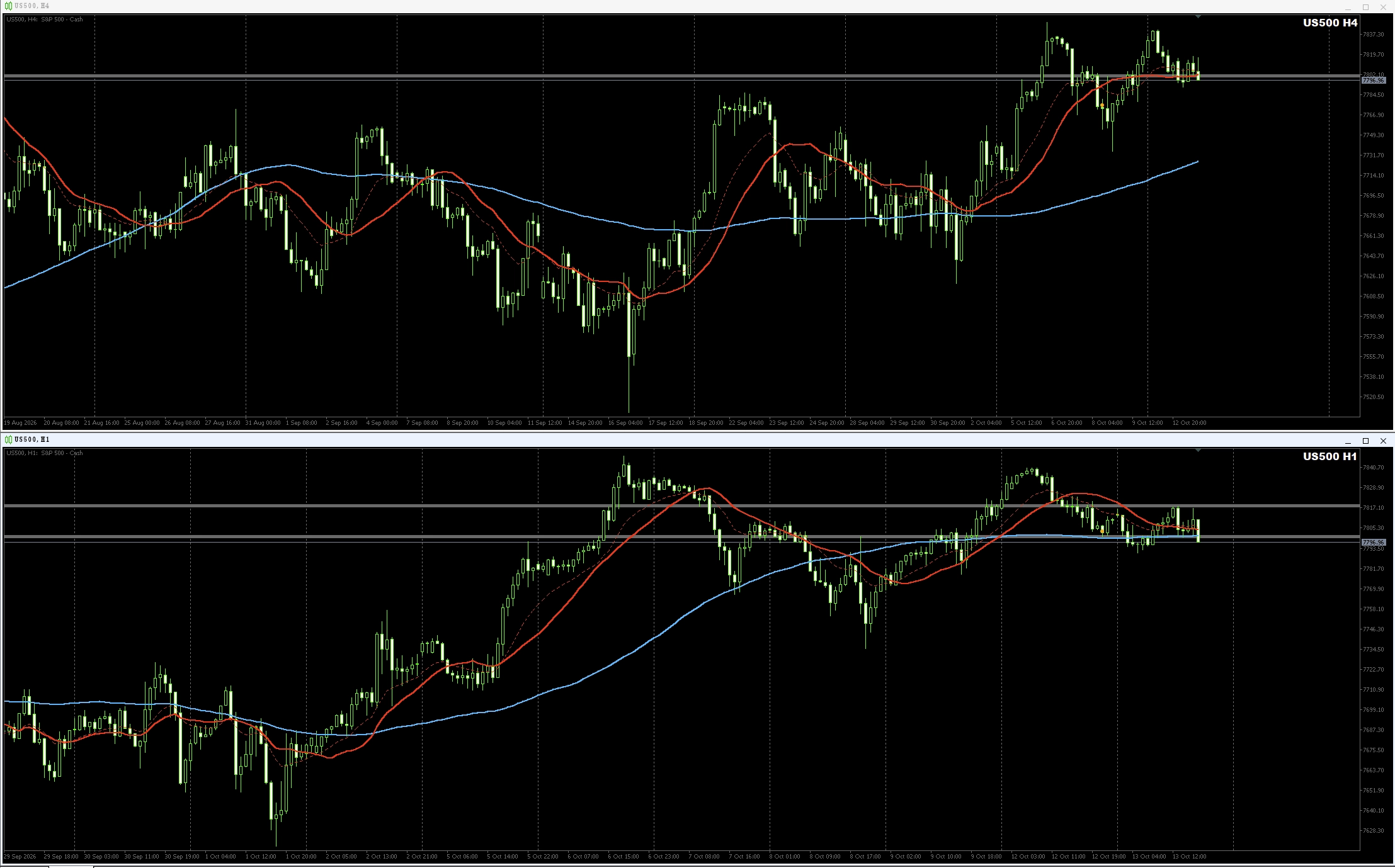
Task: Click 'US500, H4: S&P 500 - Cash' chart description
Action: (x=45, y=20)
